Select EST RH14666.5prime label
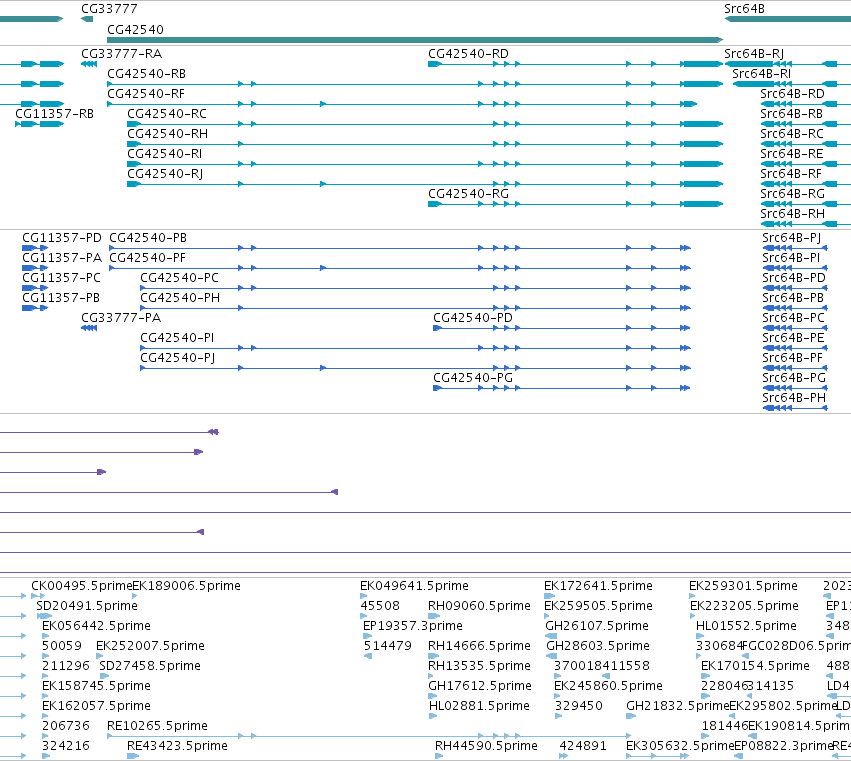The image size is (851, 761). pyautogui.click(x=479, y=646)
